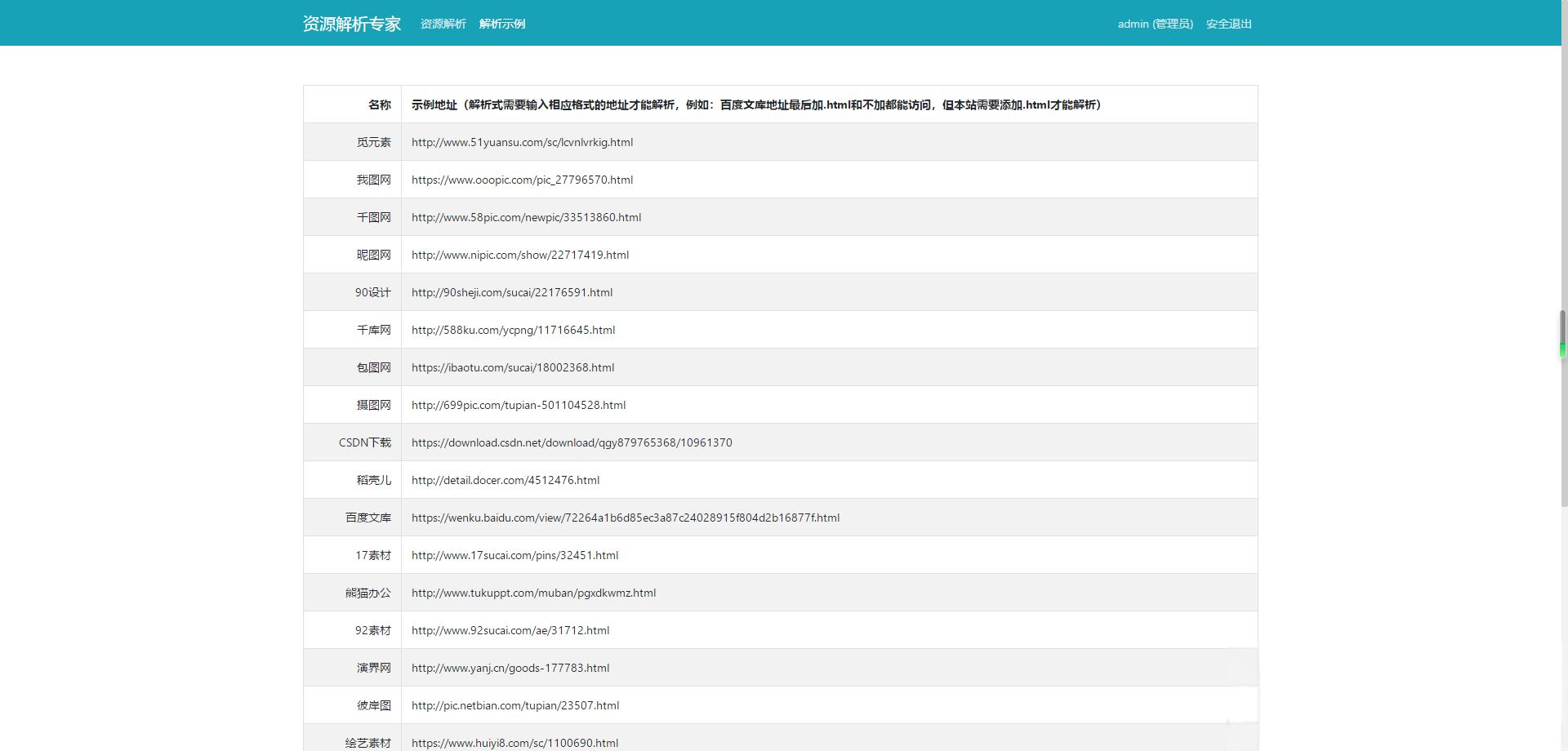Image resolution: width=1568 pixels, height=751 pixels.
Task: Select the 51yuansu.com example URL
Action: tap(522, 142)
